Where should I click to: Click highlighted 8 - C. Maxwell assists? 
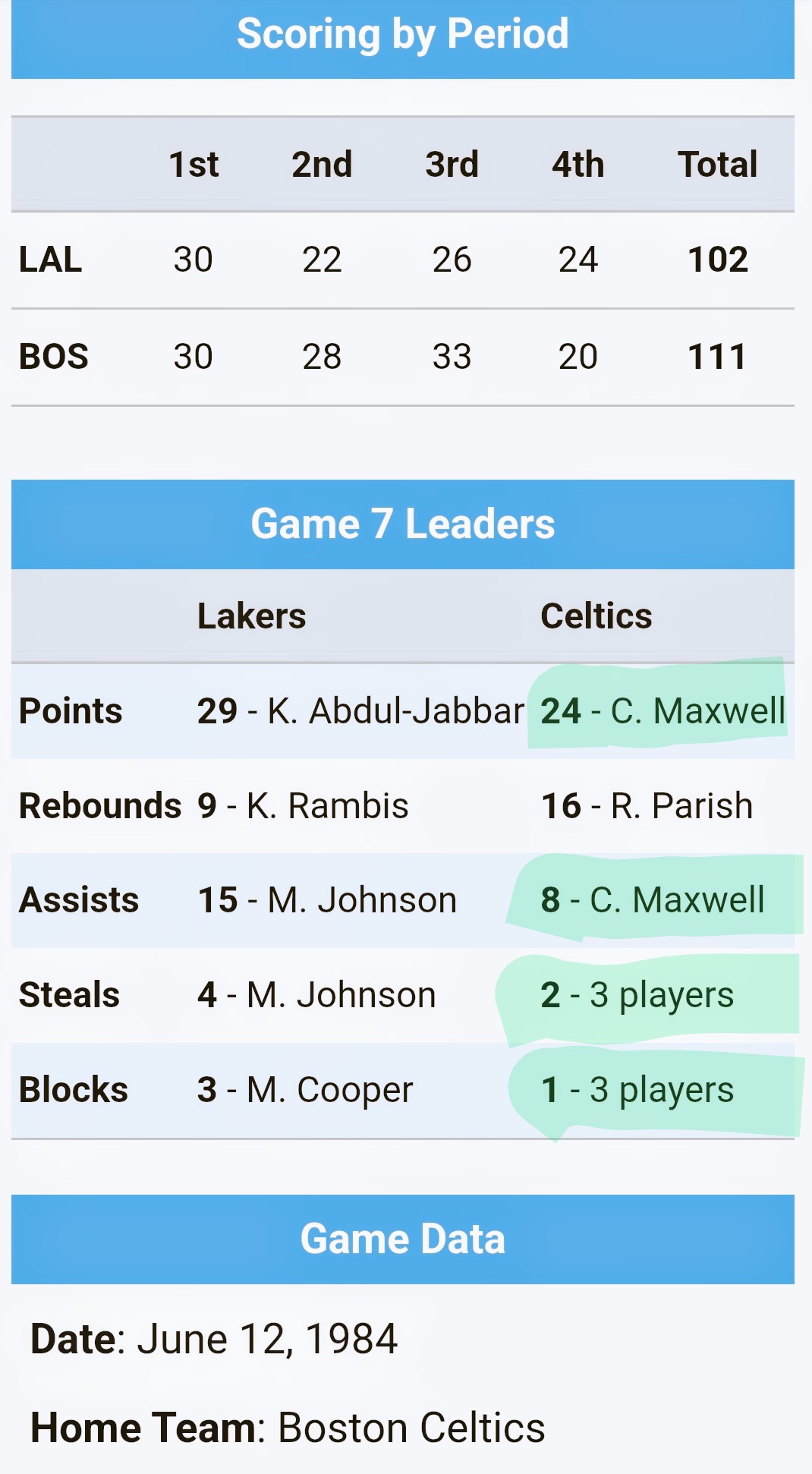pos(653,900)
